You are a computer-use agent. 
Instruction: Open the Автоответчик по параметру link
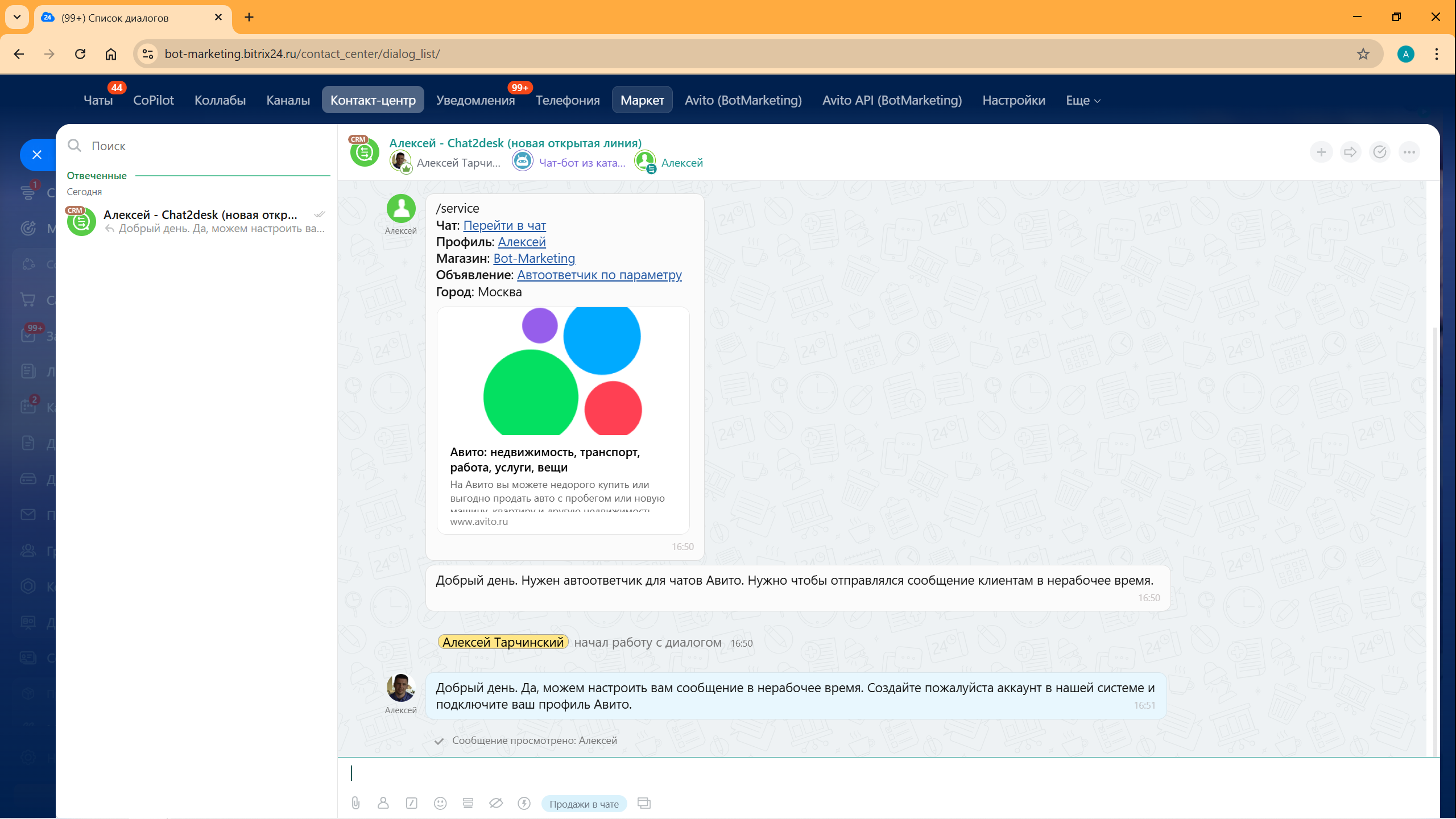(x=599, y=275)
